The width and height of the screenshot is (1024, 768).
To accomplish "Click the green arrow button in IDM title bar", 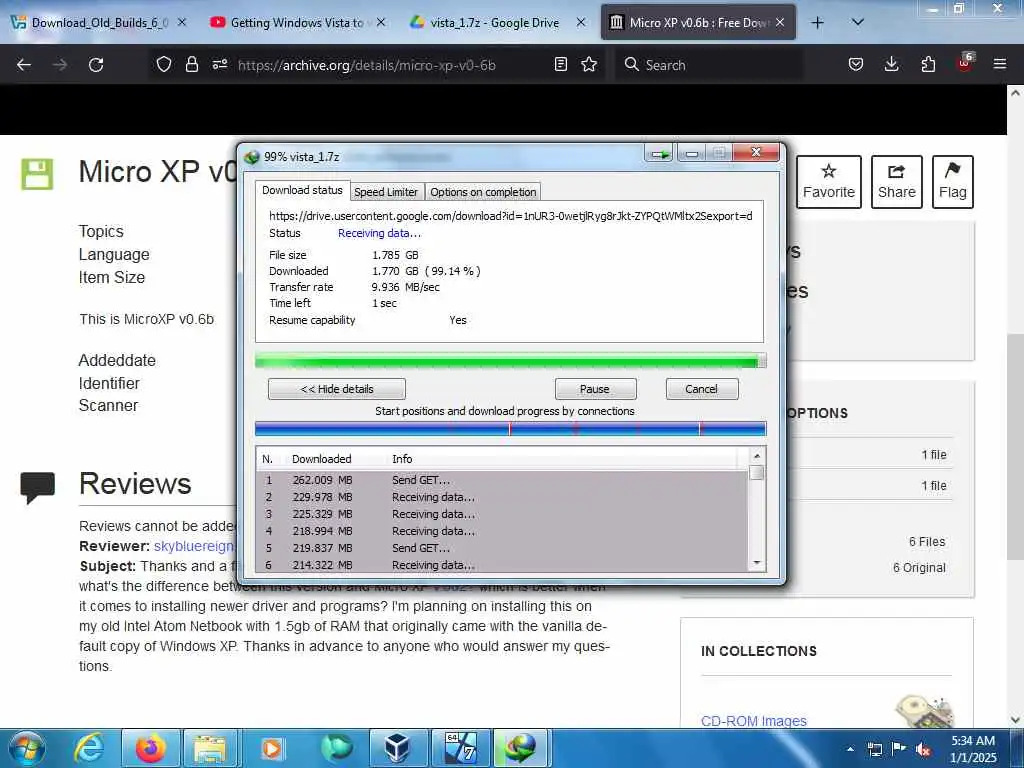I will click(660, 154).
